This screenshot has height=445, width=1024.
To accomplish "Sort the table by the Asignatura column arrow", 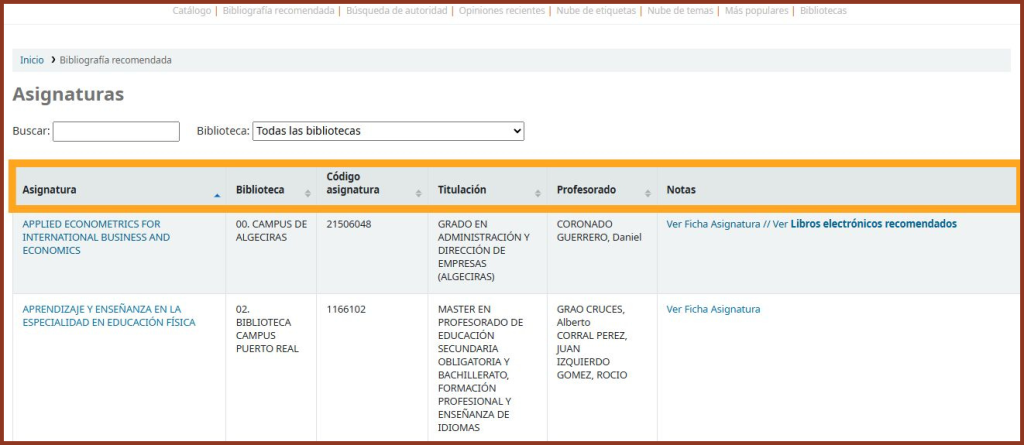I will coord(217,194).
